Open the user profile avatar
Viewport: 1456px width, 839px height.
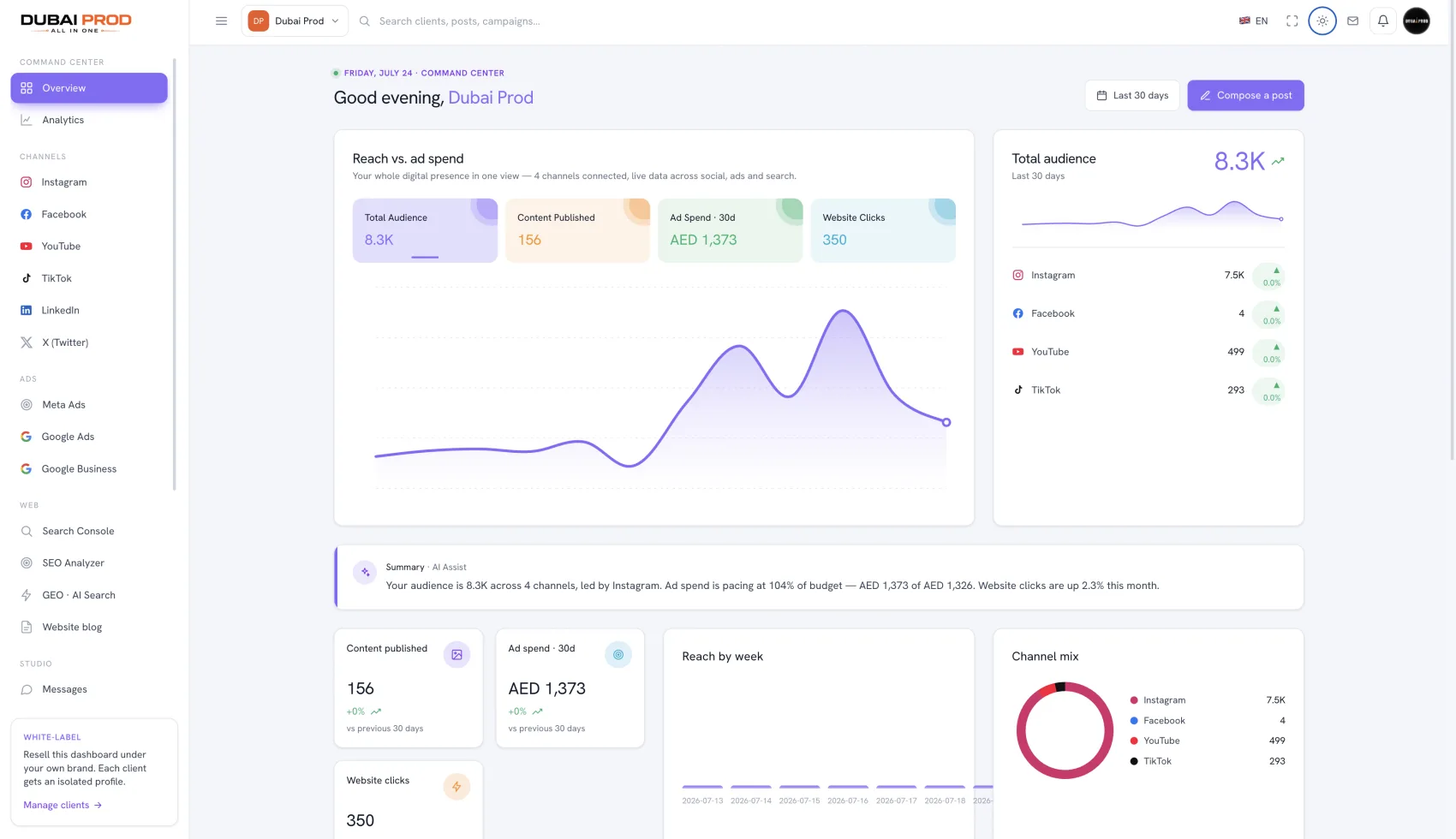click(x=1417, y=21)
